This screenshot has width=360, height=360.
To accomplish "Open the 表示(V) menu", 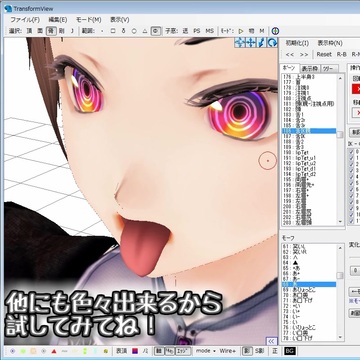I will (x=120, y=20).
